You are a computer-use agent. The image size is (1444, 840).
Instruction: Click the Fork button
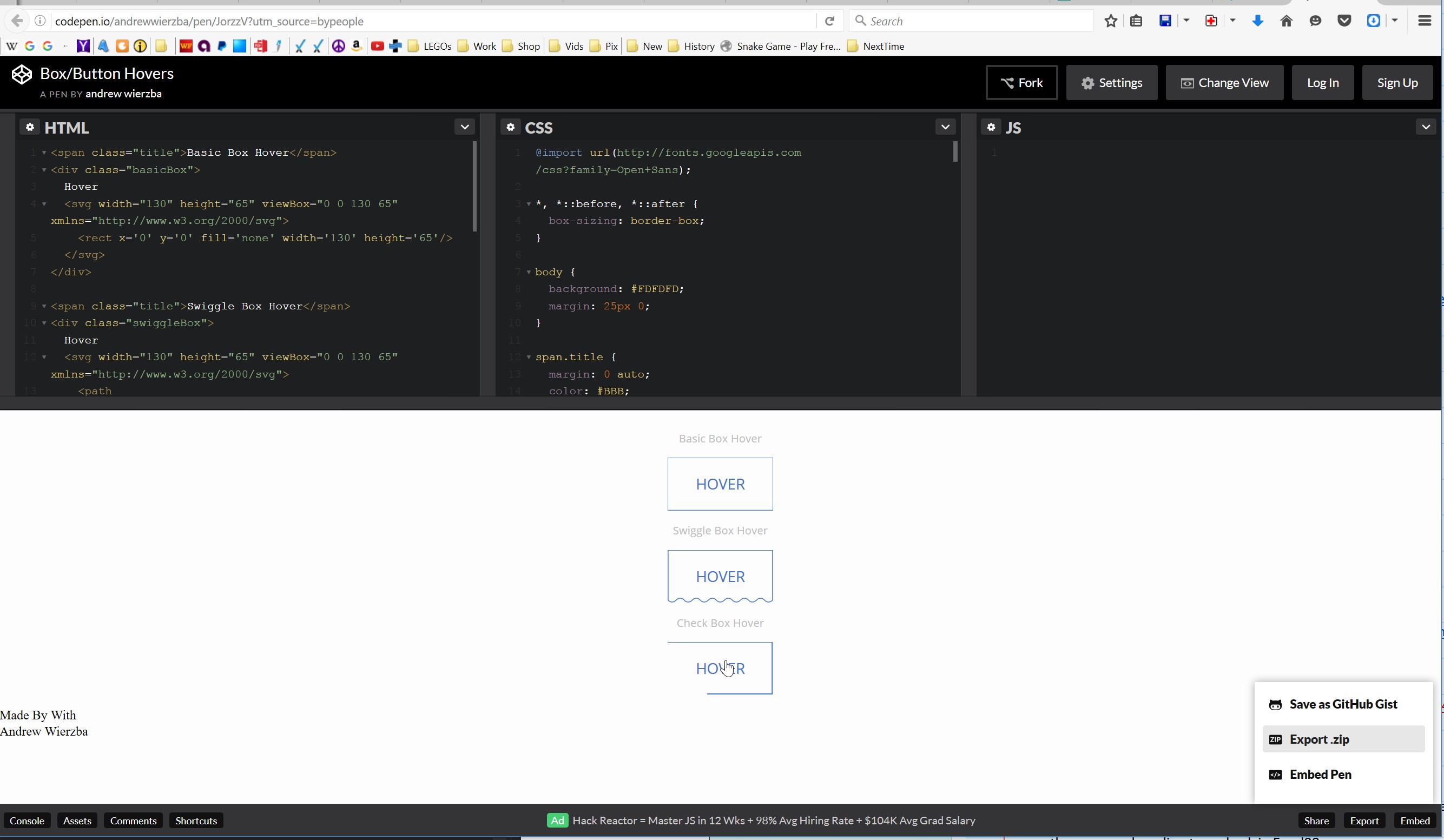(x=1021, y=83)
